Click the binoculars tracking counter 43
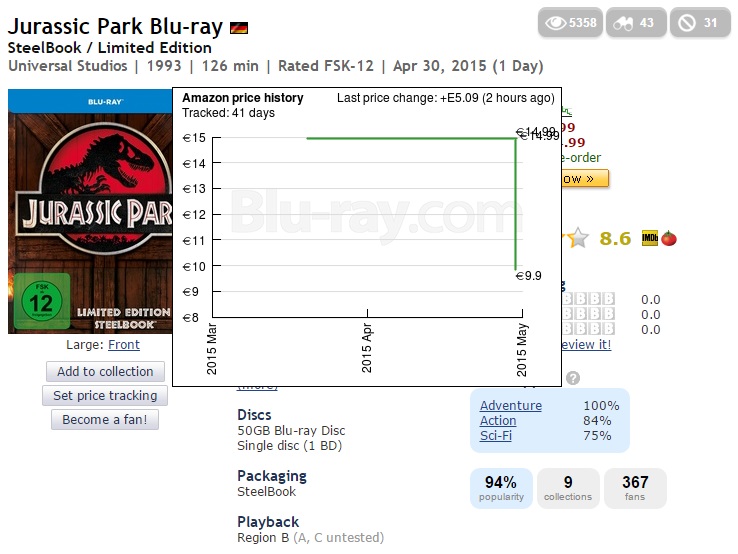 (636, 22)
